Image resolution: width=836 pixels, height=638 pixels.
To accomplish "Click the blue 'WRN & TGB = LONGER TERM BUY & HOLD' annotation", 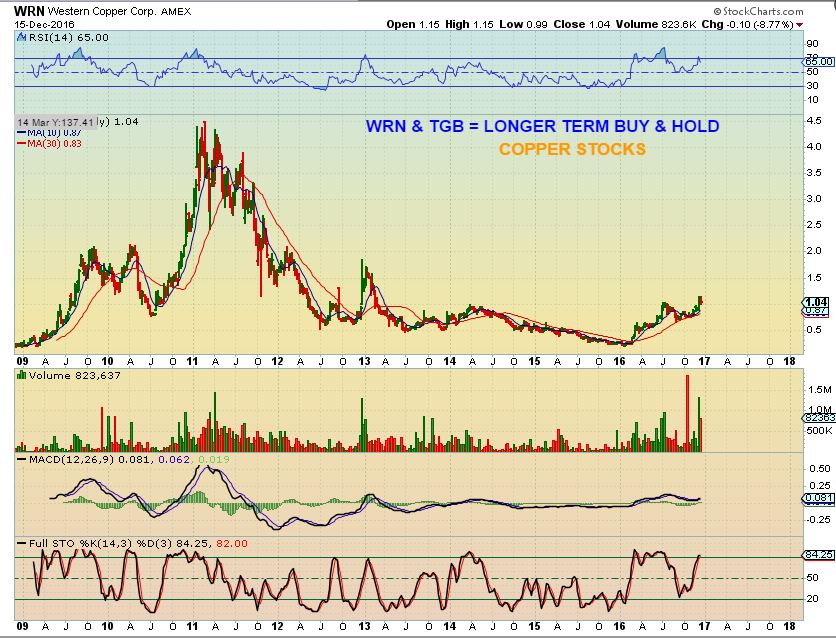I will tap(542, 126).
